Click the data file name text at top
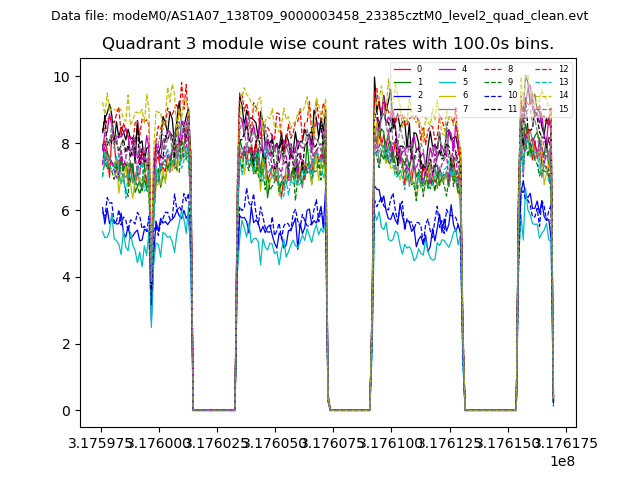640x480 pixels. 319,16
